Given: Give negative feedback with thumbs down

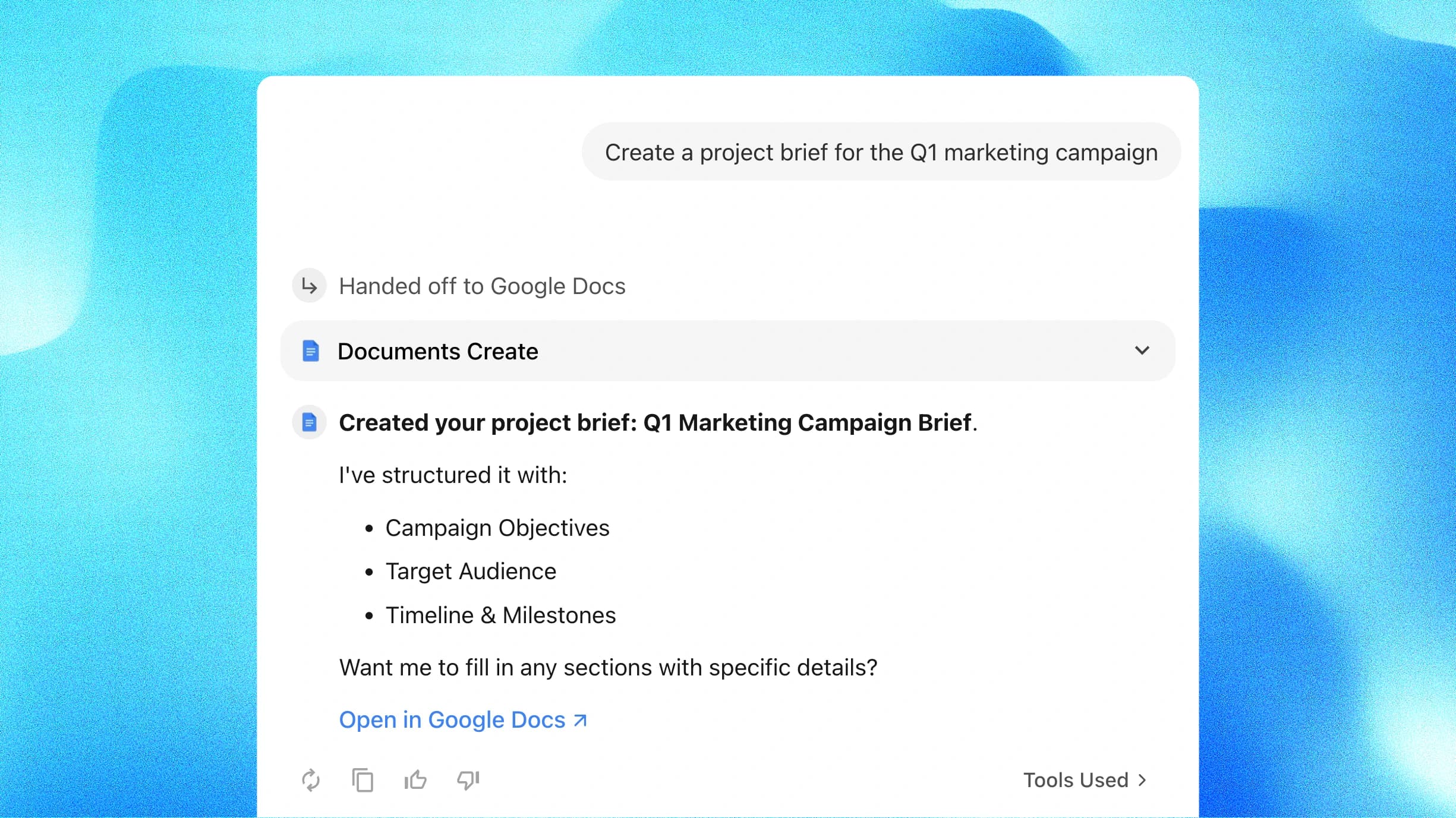Looking at the screenshot, I should click(x=467, y=780).
